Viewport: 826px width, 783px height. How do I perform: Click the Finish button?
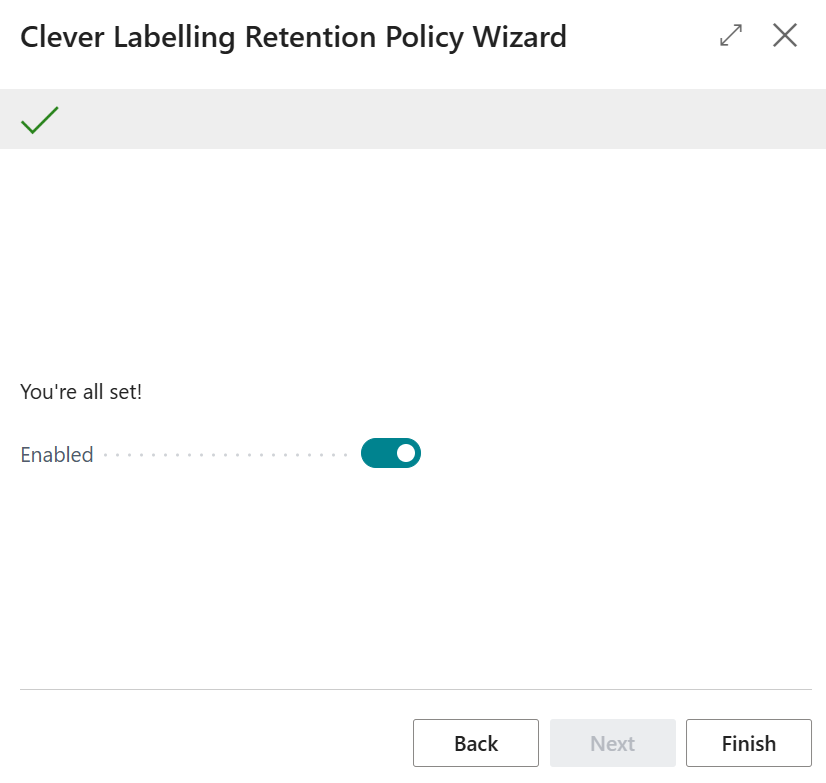click(x=748, y=743)
